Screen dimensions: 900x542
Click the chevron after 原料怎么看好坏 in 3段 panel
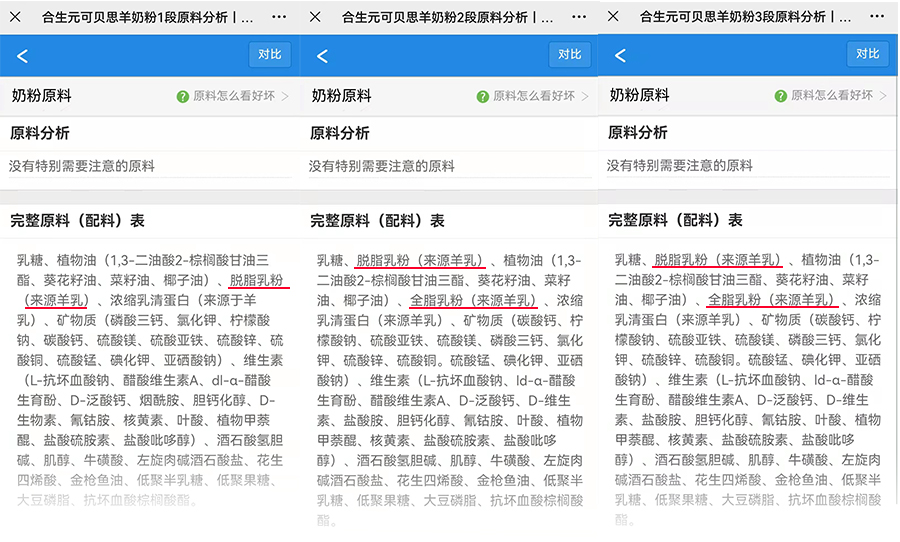pos(883,96)
